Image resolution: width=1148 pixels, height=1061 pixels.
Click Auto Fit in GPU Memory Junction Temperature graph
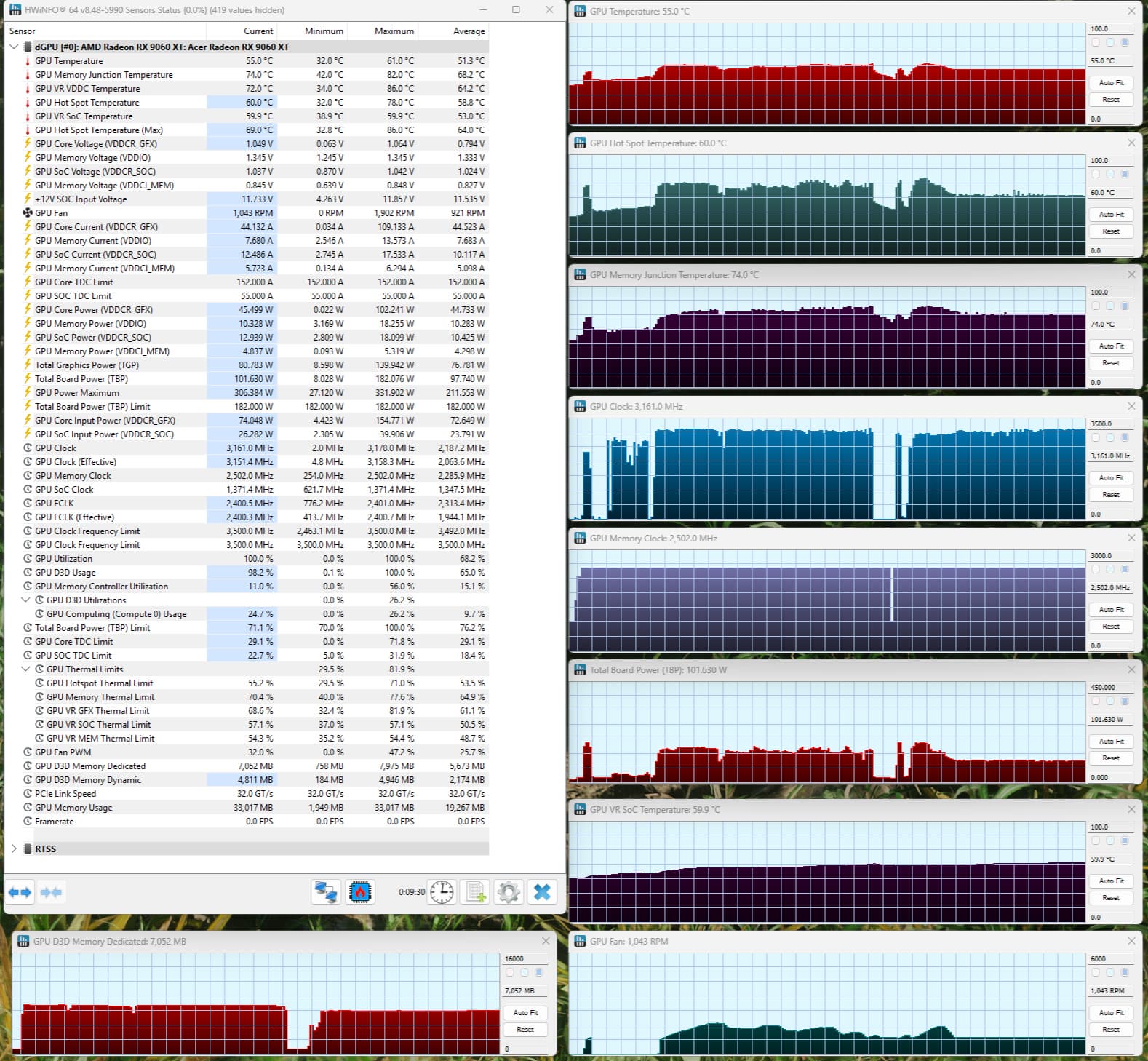click(x=1111, y=346)
